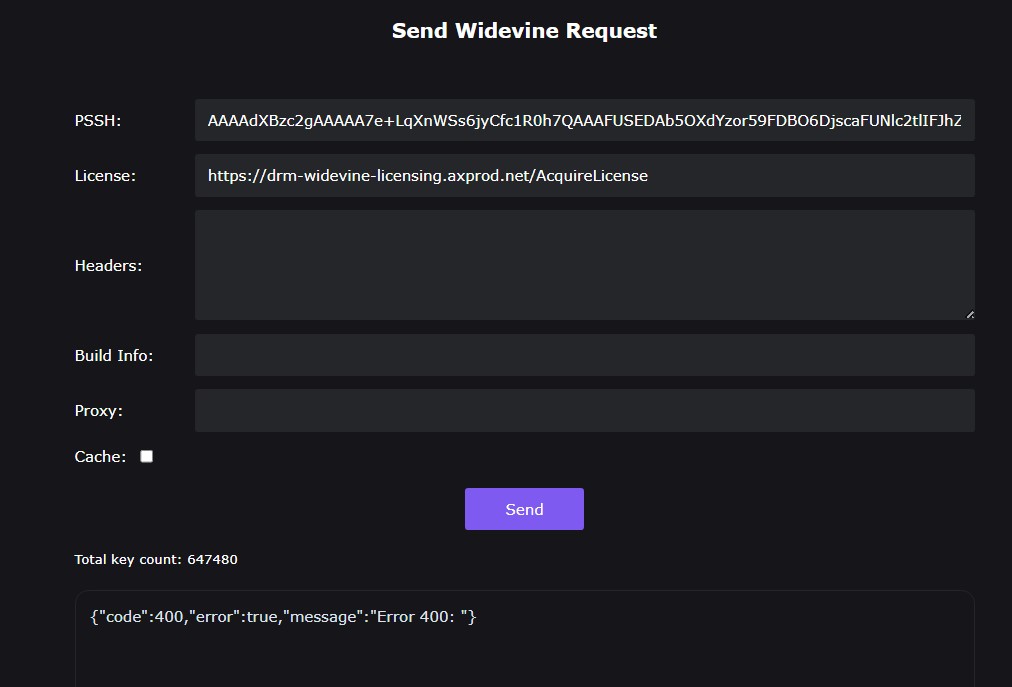1012x687 pixels.
Task: Click the 647480 key count number
Action: click(212, 560)
